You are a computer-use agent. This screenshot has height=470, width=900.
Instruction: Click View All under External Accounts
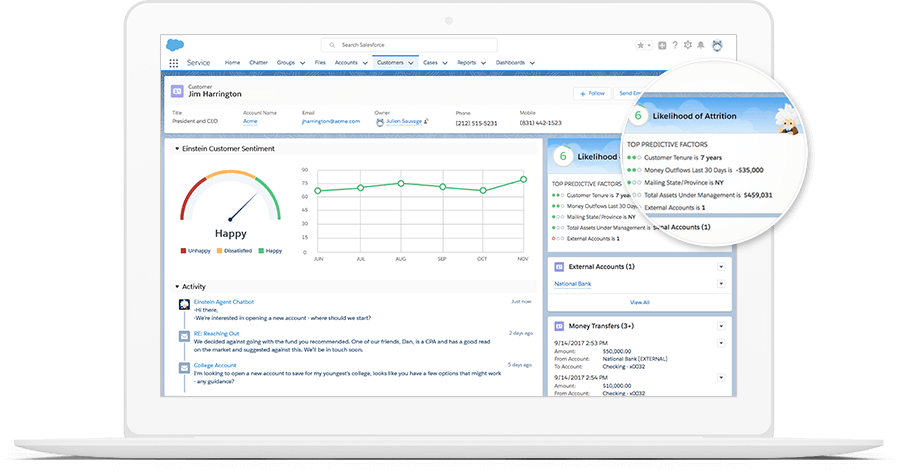(639, 302)
